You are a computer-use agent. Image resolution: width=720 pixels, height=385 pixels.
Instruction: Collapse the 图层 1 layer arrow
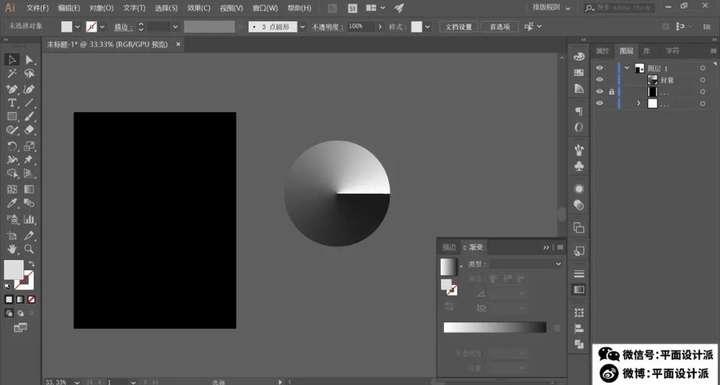click(627, 68)
